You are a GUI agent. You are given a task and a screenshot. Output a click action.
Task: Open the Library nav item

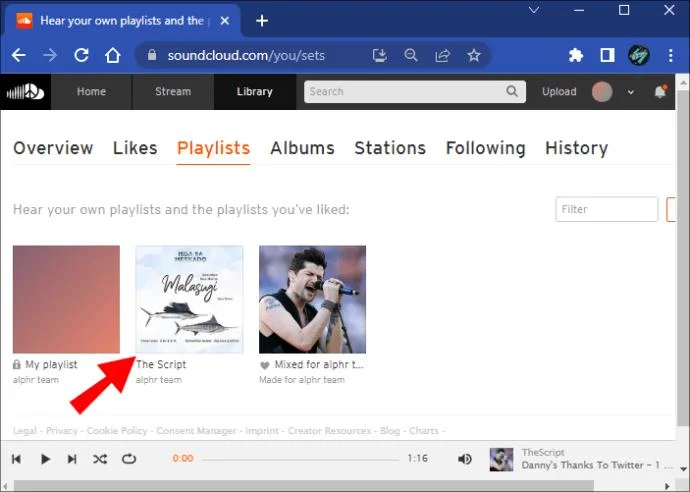click(x=254, y=92)
